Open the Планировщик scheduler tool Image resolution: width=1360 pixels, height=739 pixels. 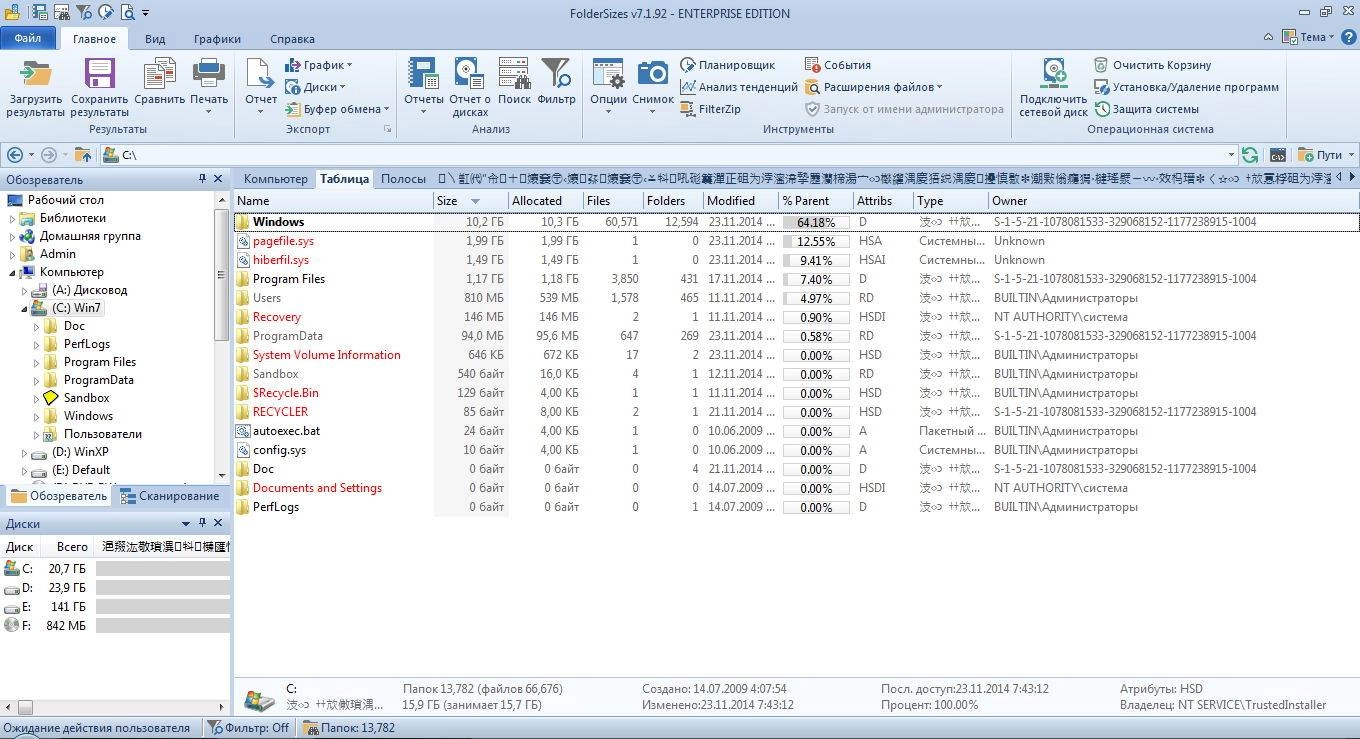click(x=728, y=65)
